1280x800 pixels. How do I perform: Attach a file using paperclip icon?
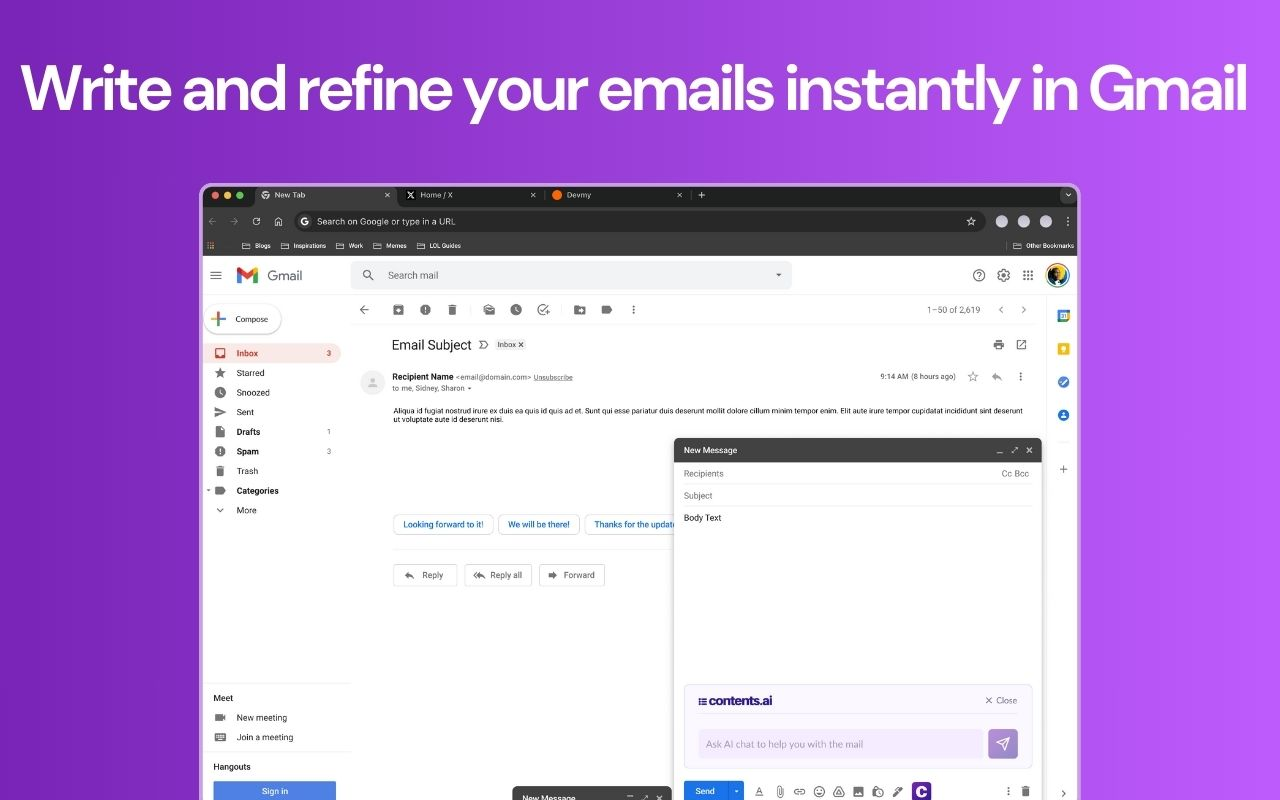[780, 791]
